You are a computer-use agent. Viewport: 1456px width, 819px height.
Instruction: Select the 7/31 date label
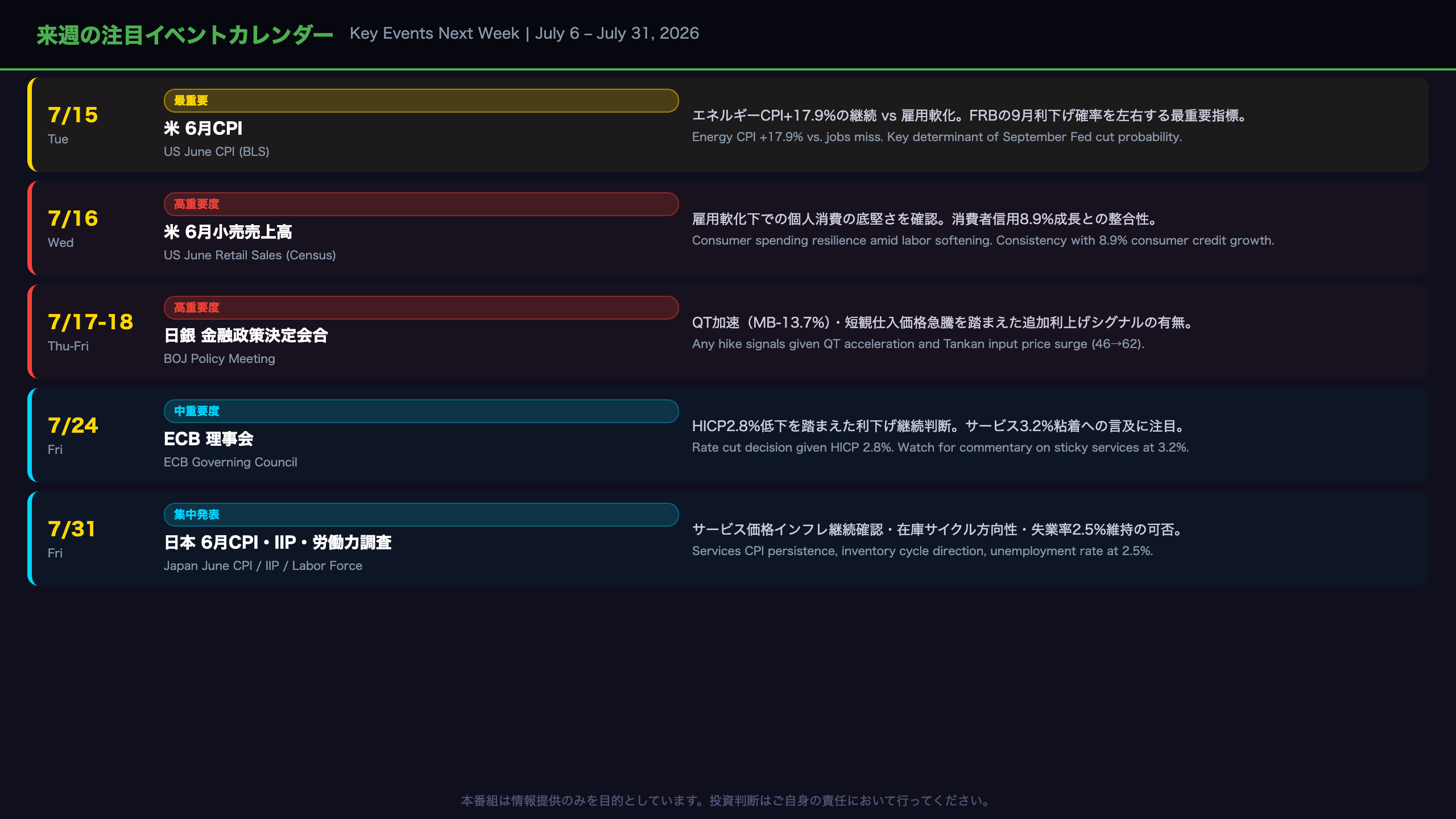[72, 529]
